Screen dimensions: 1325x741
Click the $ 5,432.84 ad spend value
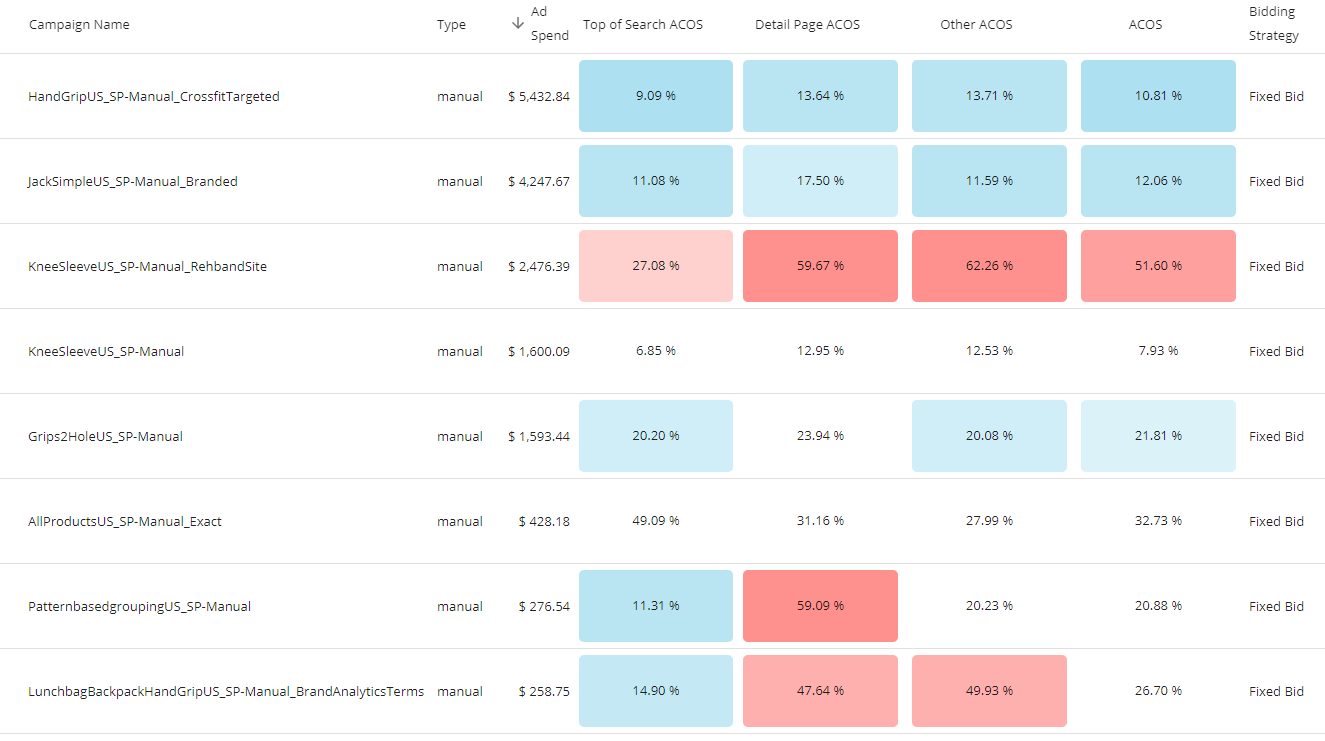[539, 97]
